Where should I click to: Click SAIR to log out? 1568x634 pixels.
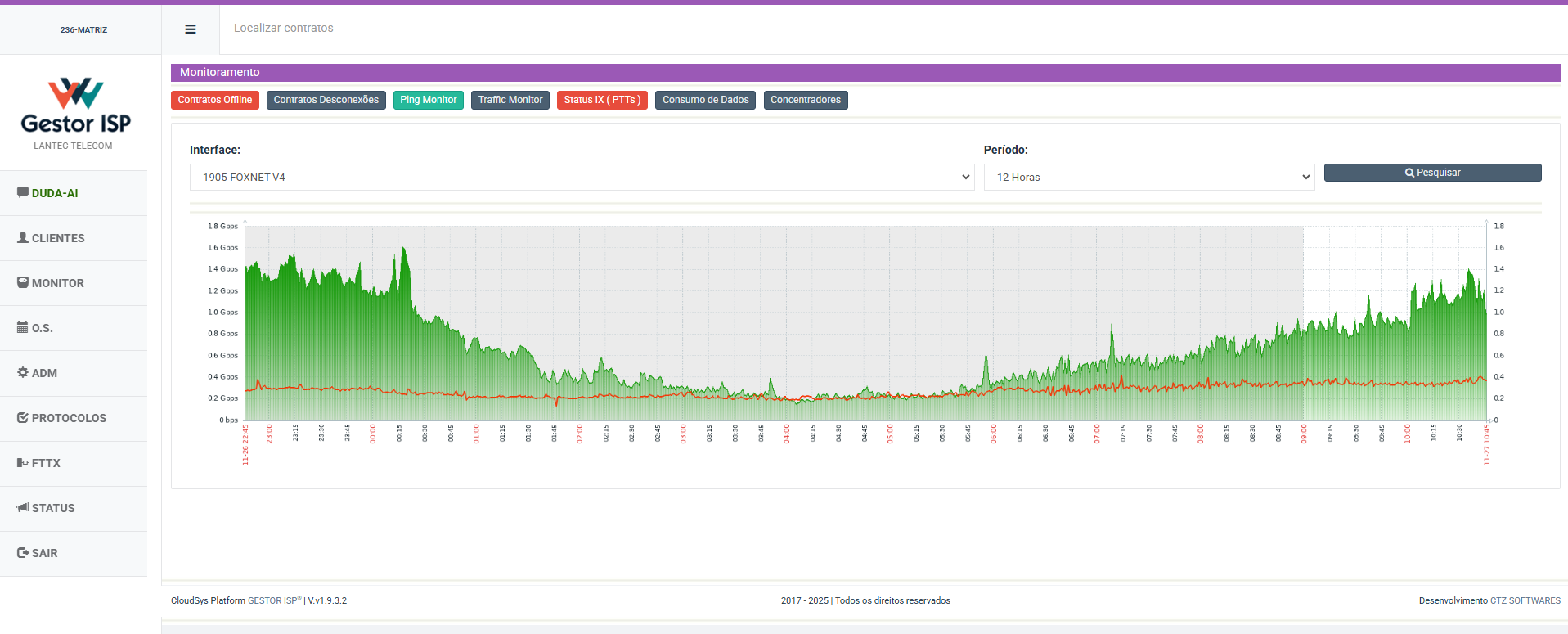[44, 553]
